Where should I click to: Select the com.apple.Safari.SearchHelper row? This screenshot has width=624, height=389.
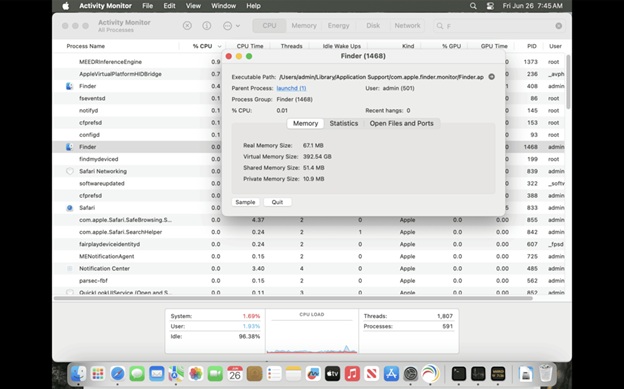tap(309, 232)
